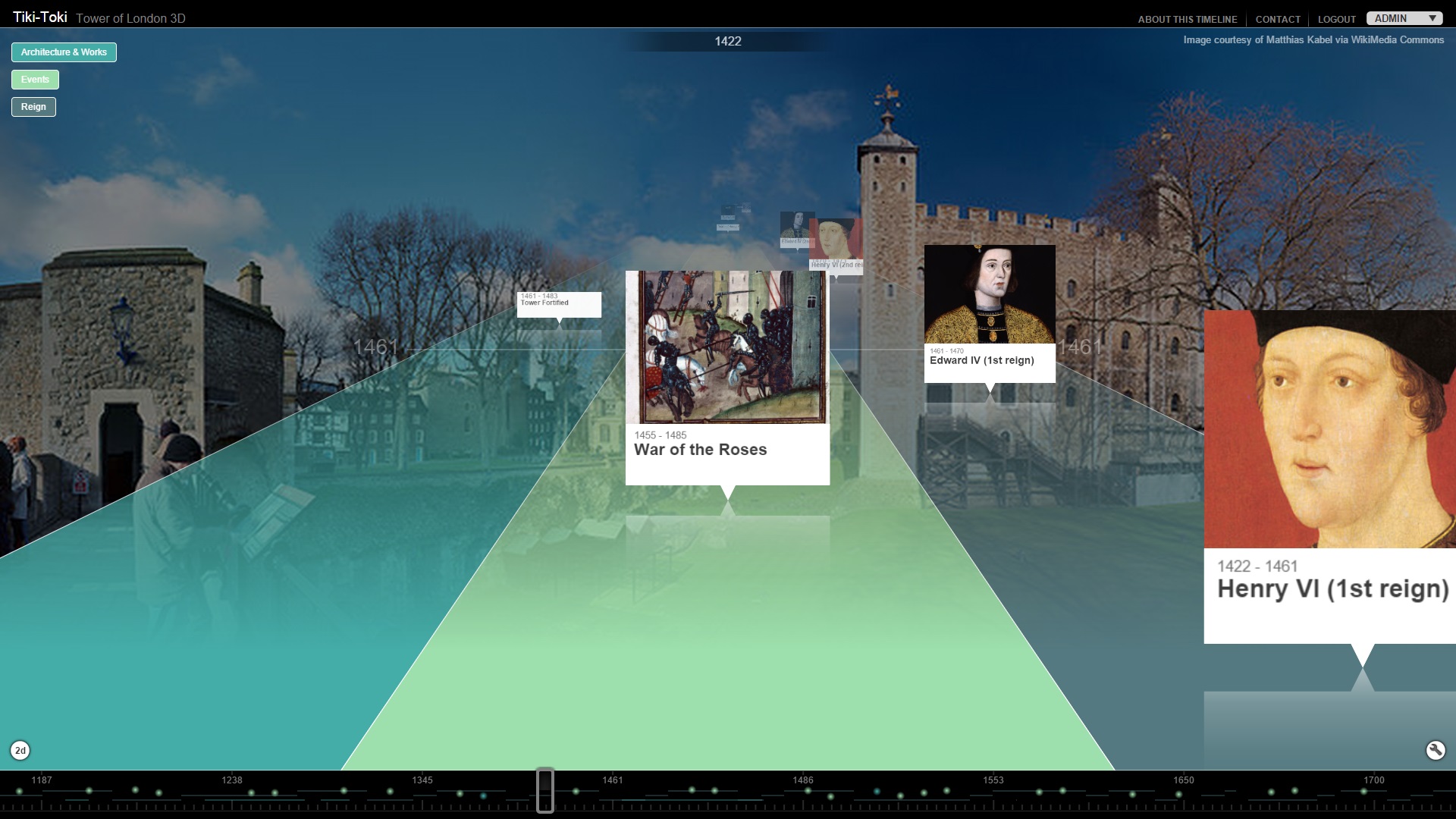
Task: Click the 1422 - 1461 date text
Action: (x=1257, y=566)
